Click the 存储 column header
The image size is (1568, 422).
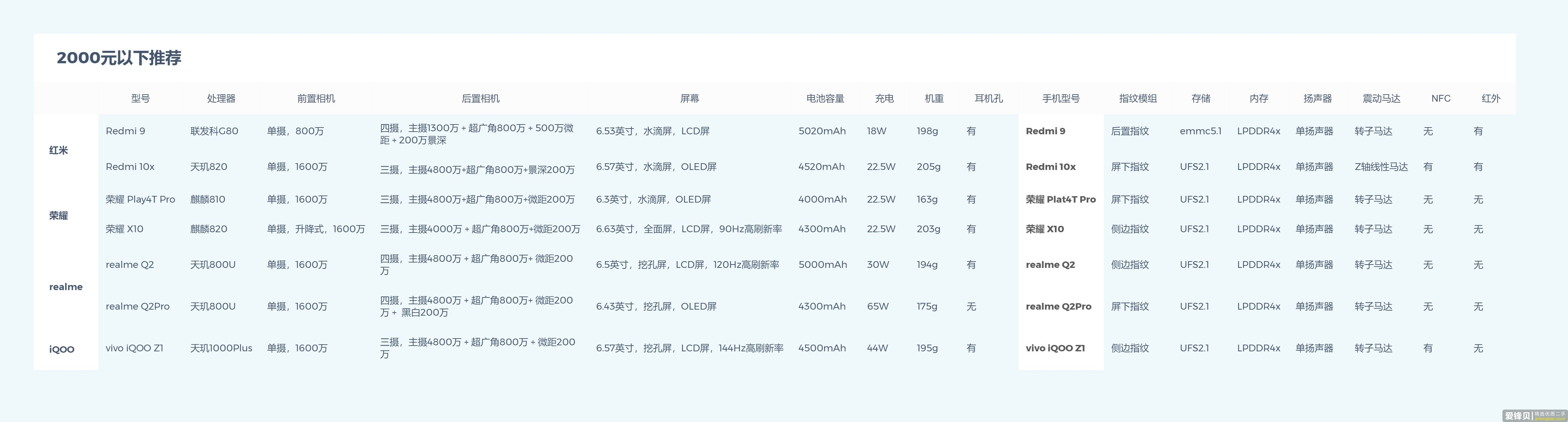[x=1201, y=99]
